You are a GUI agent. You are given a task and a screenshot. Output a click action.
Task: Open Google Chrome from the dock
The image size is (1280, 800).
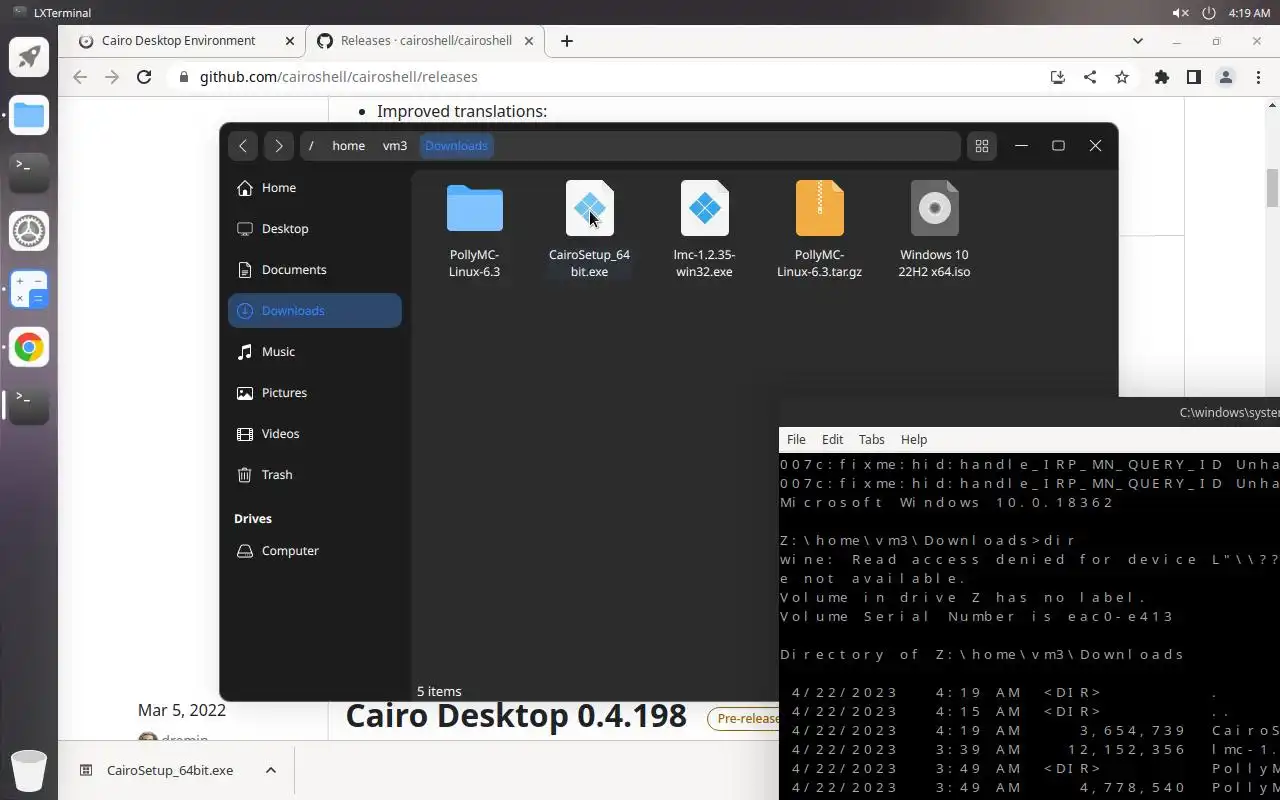(29, 347)
